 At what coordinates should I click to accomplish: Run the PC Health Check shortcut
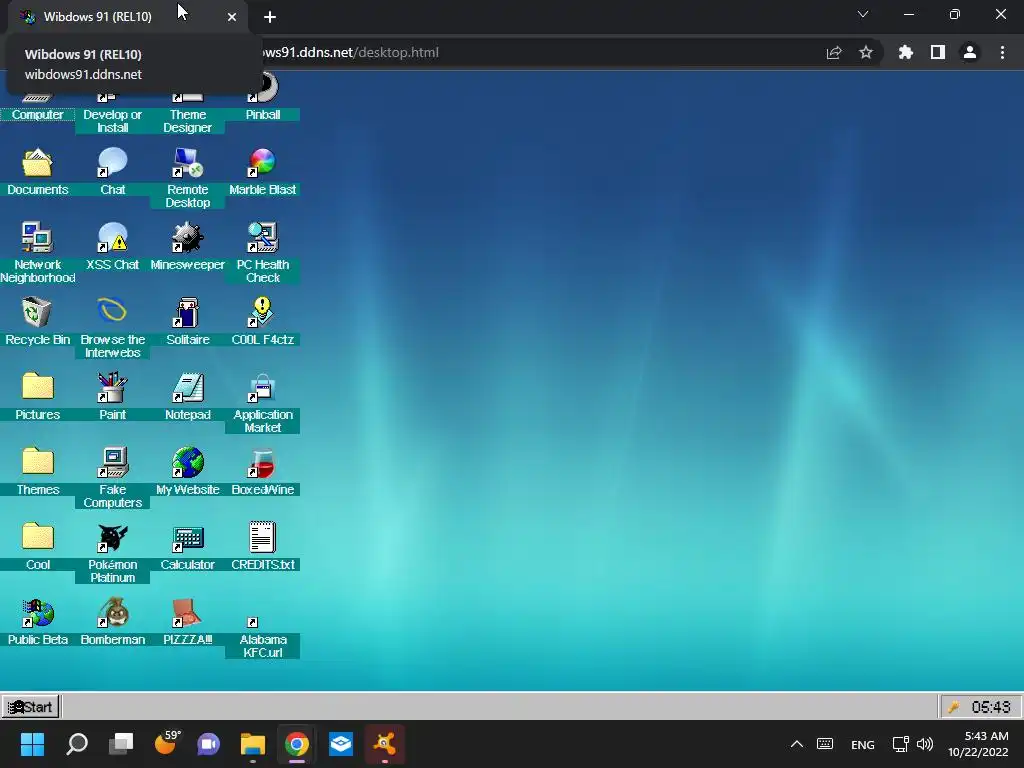pyautogui.click(x=263, y=238)
